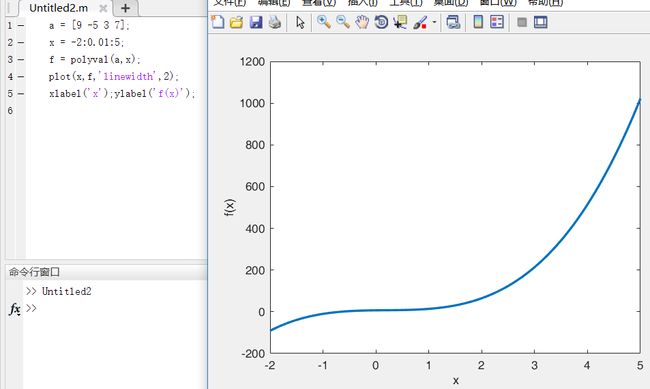Image resolution: width=650 pixels, height=389 pixels.
Task: Toggle the Brush data tool
Action: [420, 22]
